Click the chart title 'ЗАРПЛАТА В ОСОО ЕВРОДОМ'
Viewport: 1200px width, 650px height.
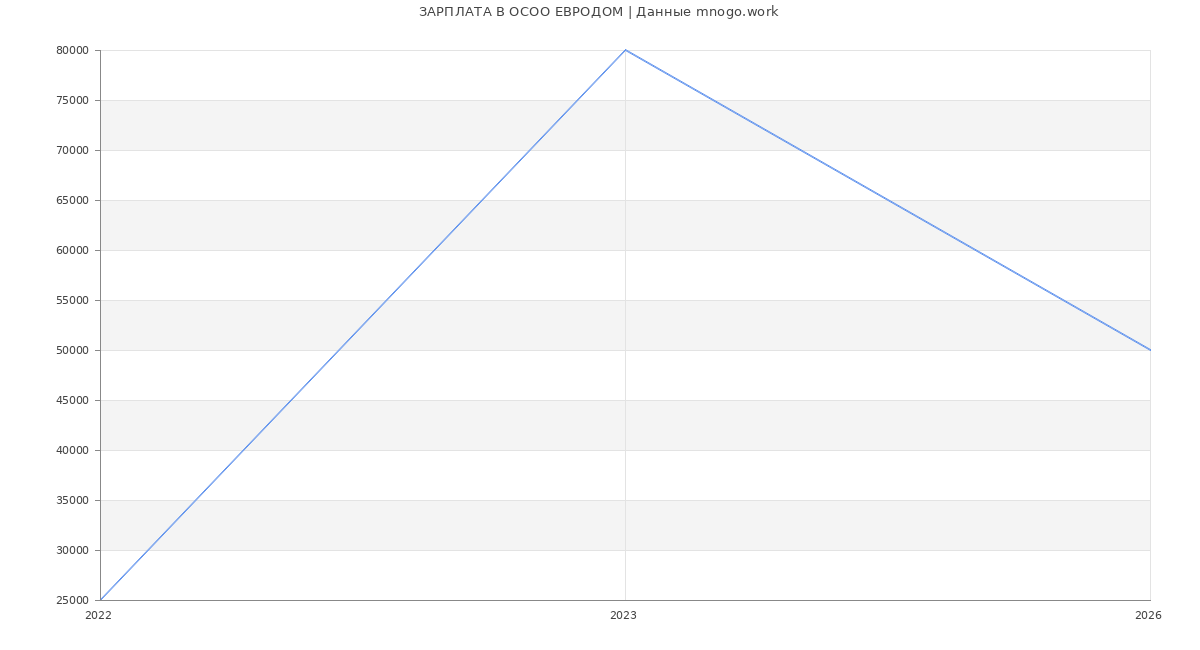pyautogui.click(x=521, y=12)
